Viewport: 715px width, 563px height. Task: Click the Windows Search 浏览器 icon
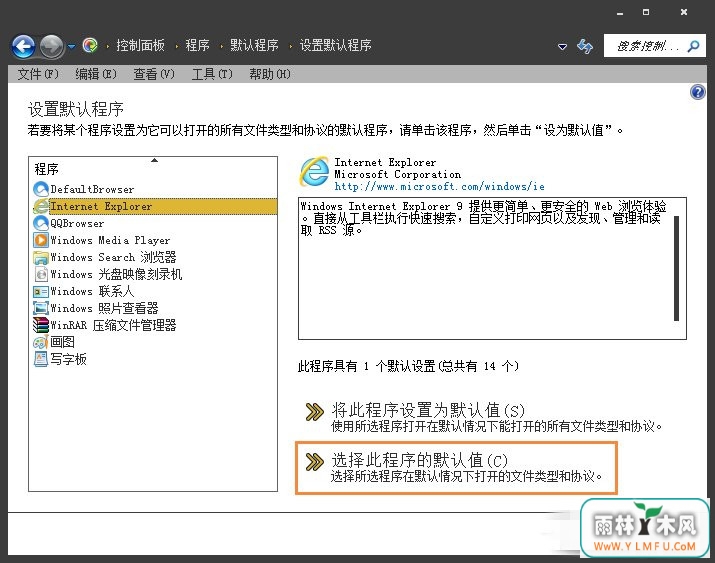(x=41, y=257)
